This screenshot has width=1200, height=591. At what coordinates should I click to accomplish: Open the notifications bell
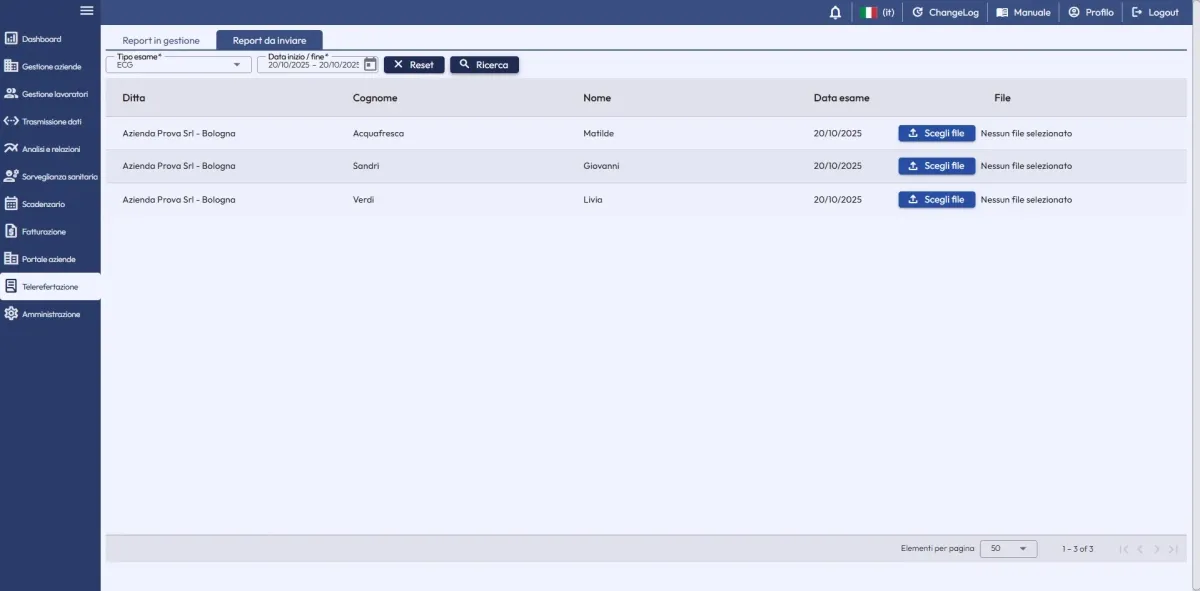tap(835, 12)
